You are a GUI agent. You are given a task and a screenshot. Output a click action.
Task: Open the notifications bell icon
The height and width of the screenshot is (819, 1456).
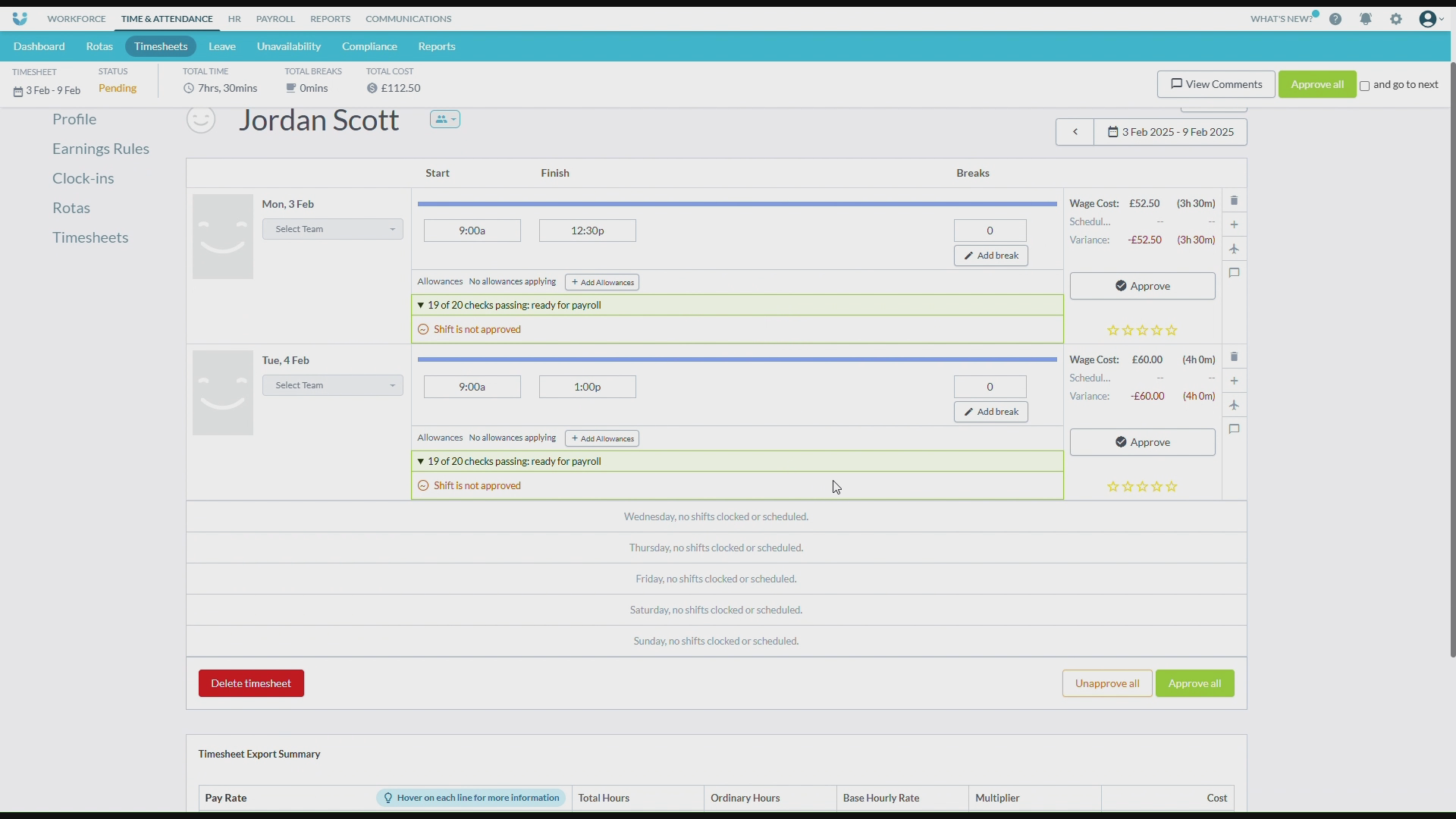(1365, 19)
